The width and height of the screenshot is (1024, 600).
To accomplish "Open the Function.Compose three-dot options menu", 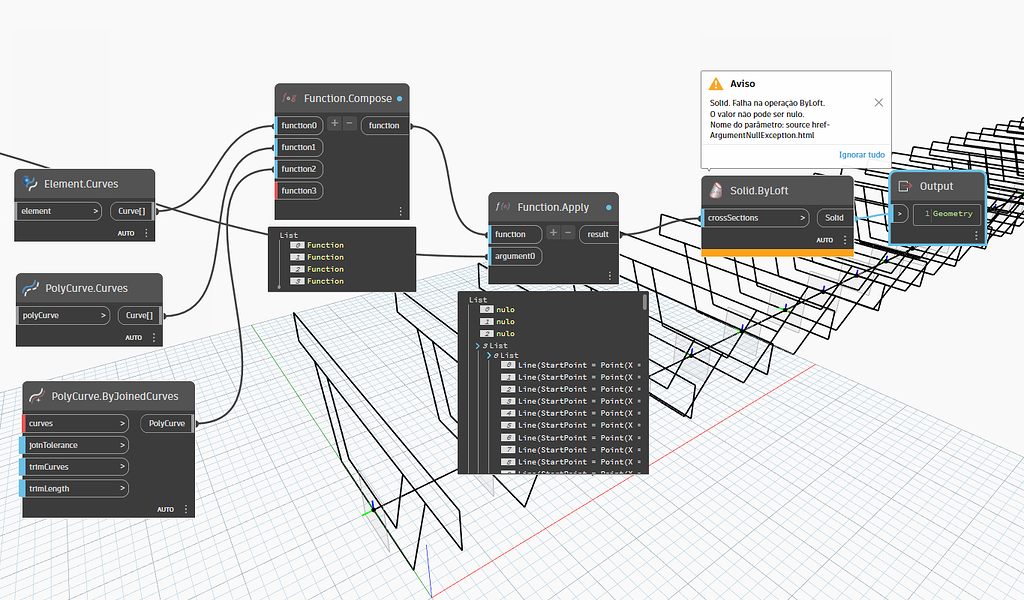I will 401,211.
